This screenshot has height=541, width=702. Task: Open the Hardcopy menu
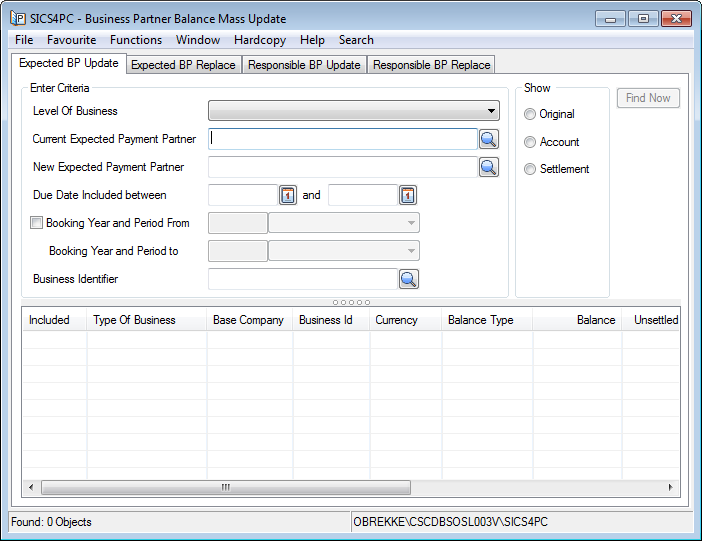pos(260,40)
